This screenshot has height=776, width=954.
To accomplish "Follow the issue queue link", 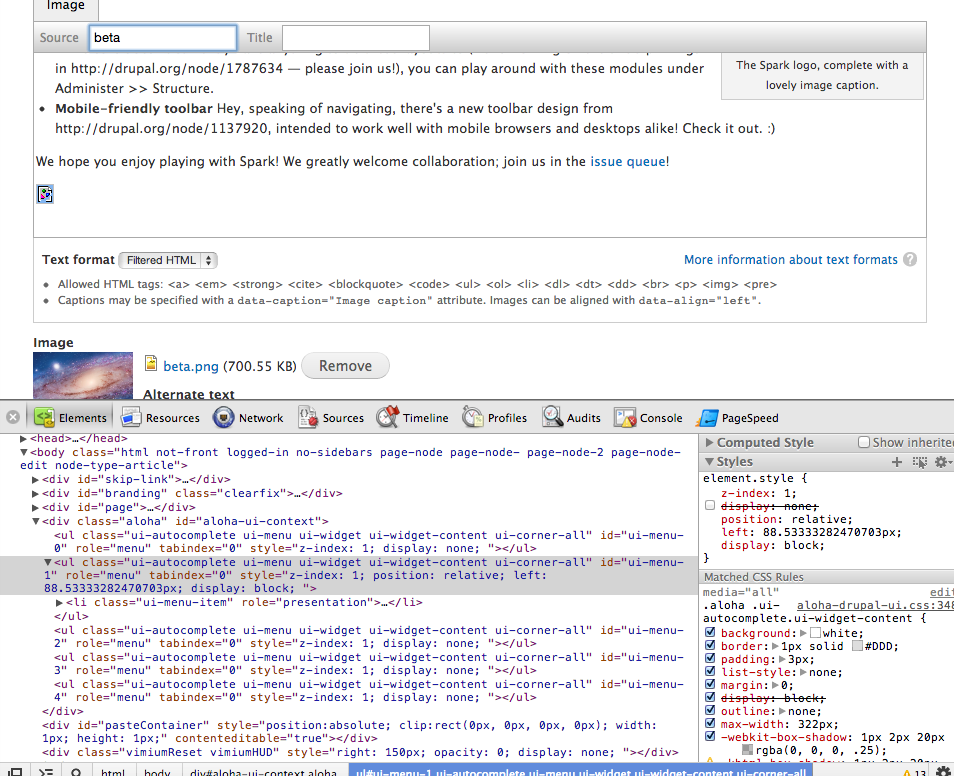I will [x=628, y=161].
